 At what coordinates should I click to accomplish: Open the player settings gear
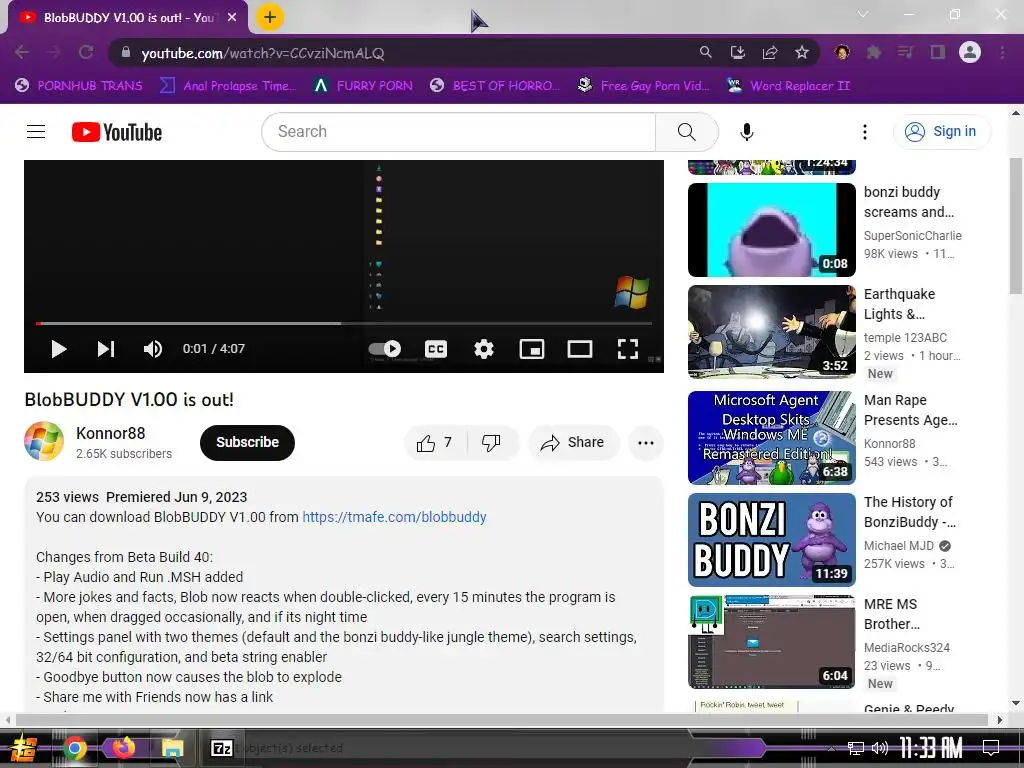484,349
